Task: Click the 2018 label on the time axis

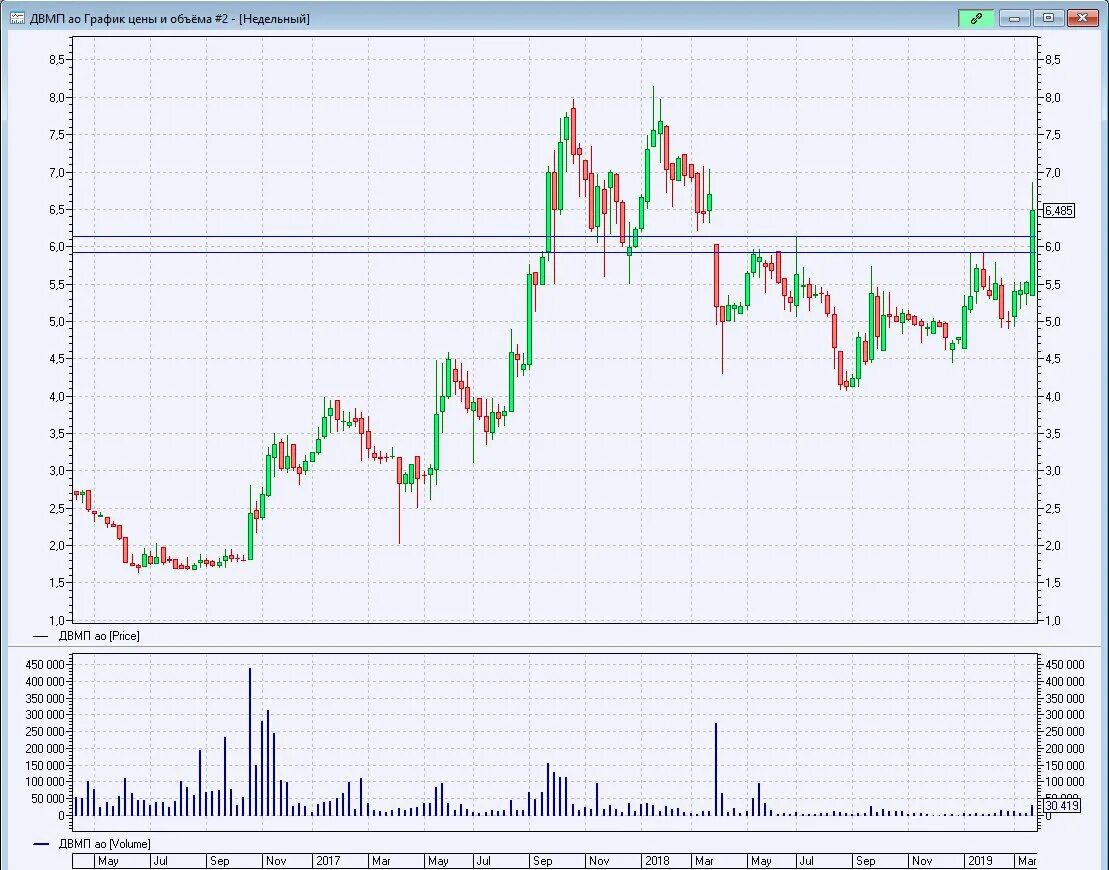Action: pos(656,861)
